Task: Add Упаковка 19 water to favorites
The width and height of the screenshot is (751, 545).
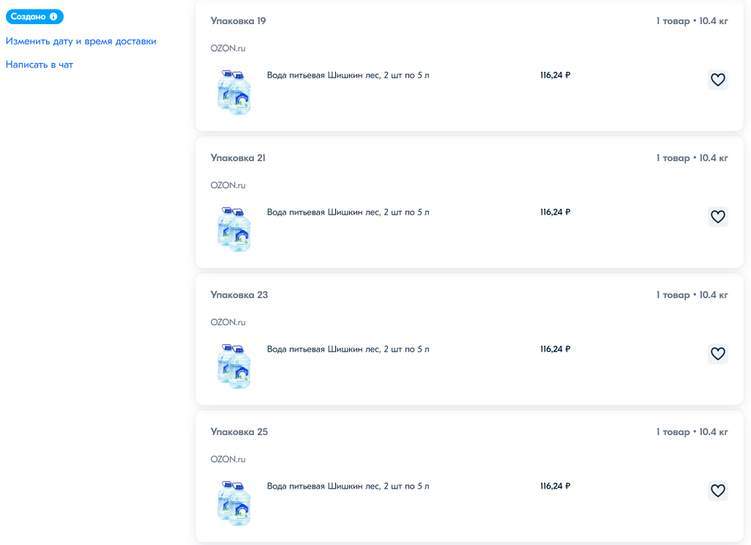Action: [717, 80]
